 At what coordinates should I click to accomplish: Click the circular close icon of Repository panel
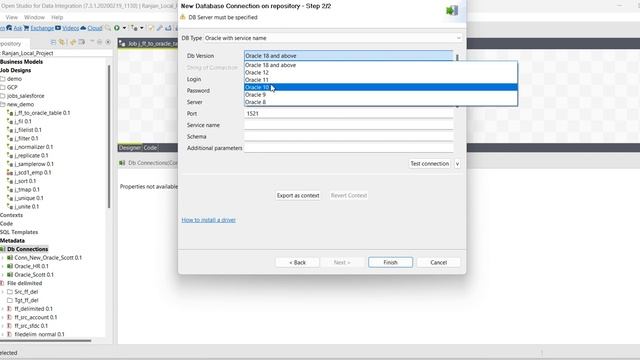point(108,42)
